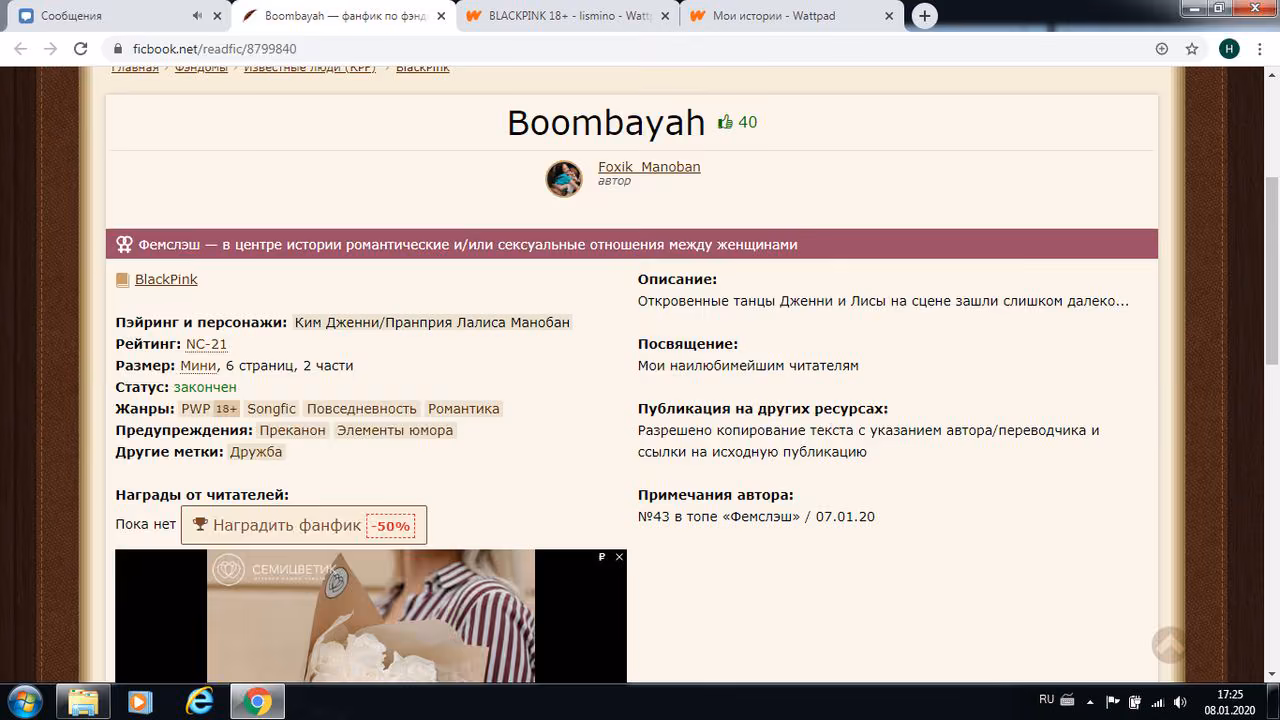
Task: Click the scroll-to-top arrow button
Action: [1169, 645]
